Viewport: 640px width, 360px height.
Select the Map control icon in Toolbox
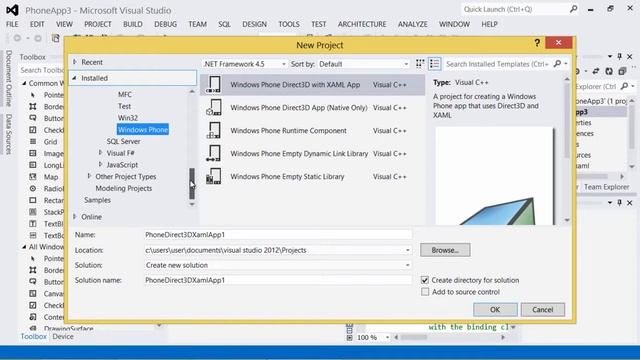(x=33, y=177)
